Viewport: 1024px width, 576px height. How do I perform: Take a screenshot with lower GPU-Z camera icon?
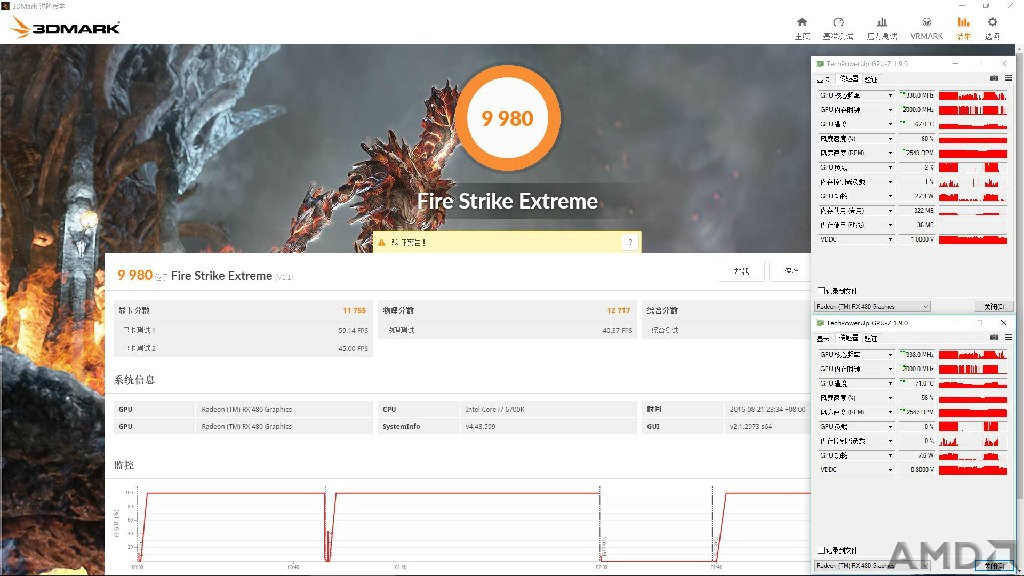coord(993,338)
